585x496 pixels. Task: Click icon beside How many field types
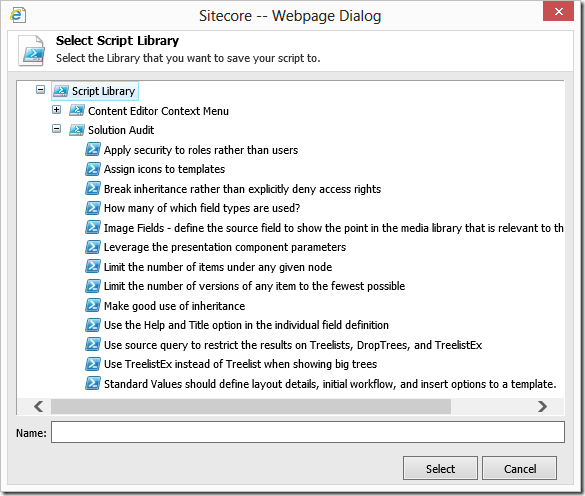(x=93, y=208)
